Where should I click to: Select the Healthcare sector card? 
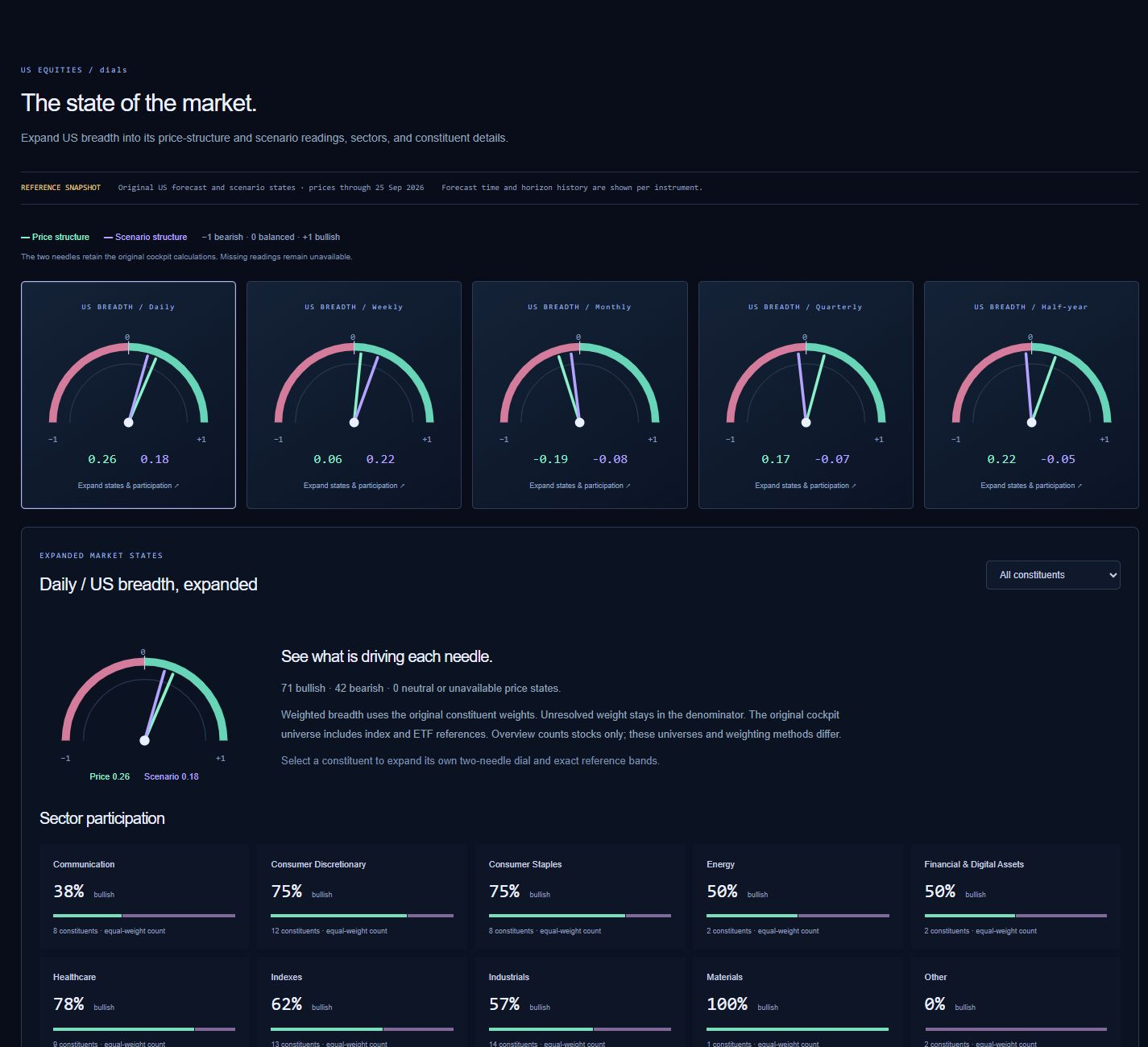(x=144, y=1003)
